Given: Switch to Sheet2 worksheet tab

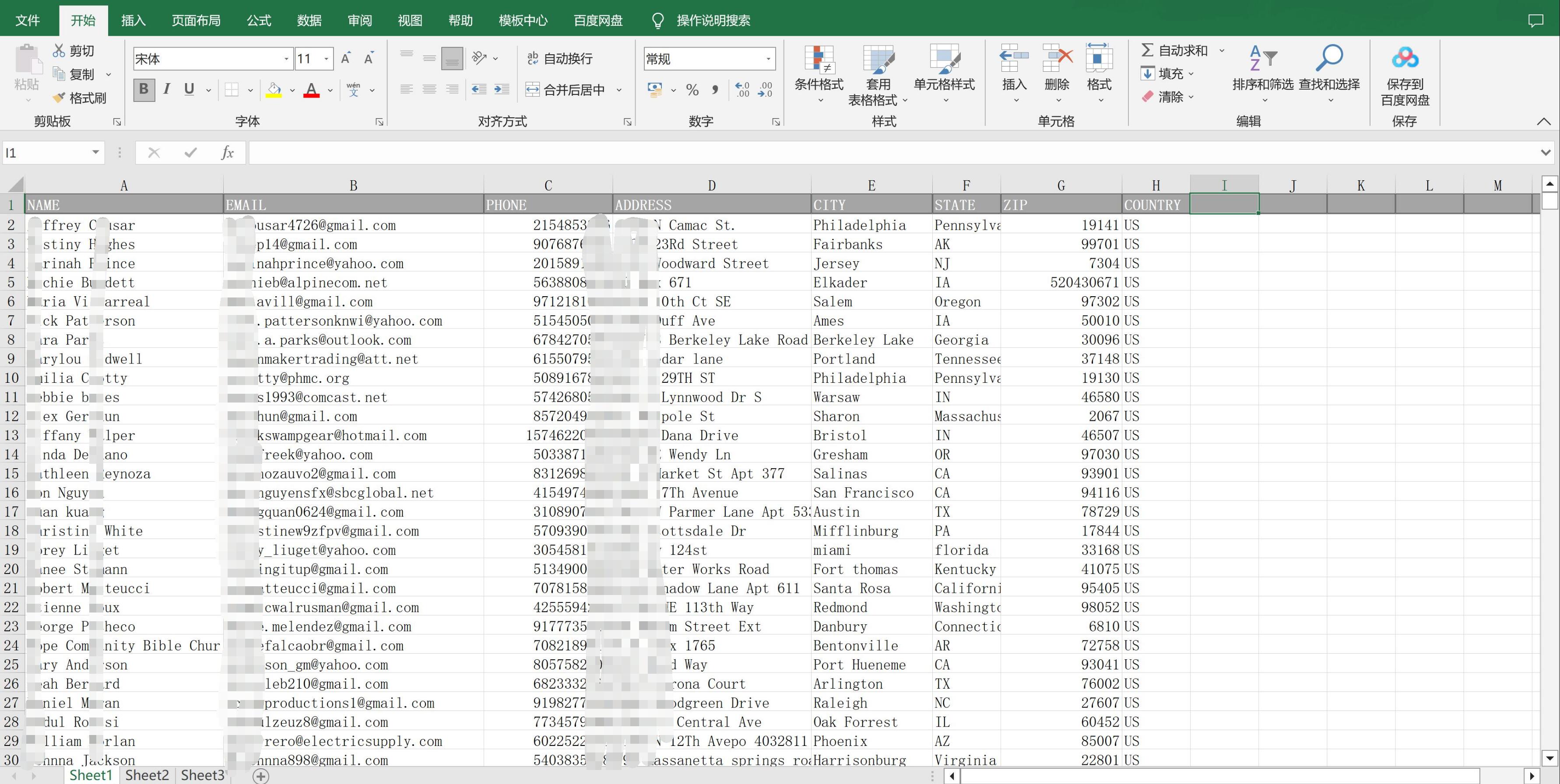Looking at the screenshot, I should [147, 775].
